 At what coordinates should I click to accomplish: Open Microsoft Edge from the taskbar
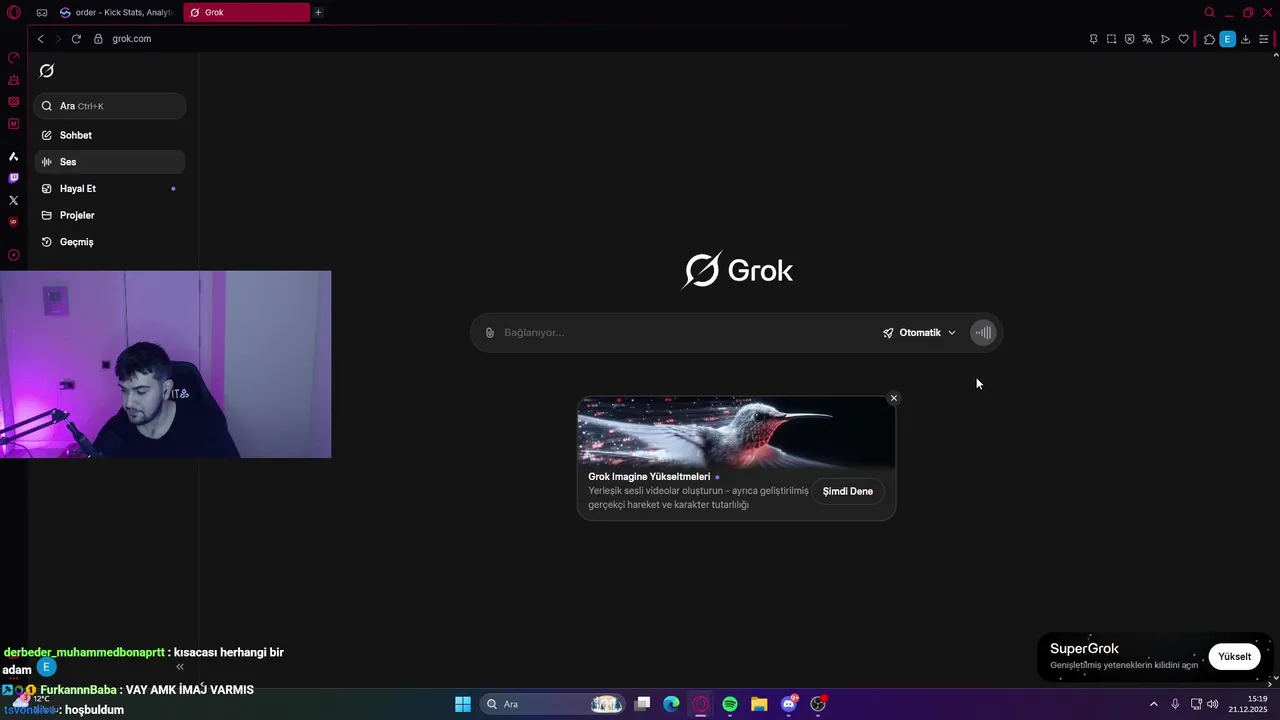tap(672, 704)
